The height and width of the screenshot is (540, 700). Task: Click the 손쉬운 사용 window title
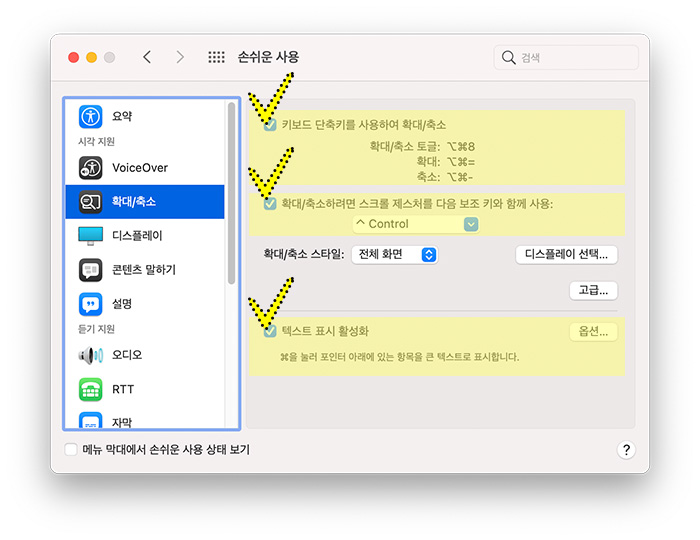(x=268, y=57)
